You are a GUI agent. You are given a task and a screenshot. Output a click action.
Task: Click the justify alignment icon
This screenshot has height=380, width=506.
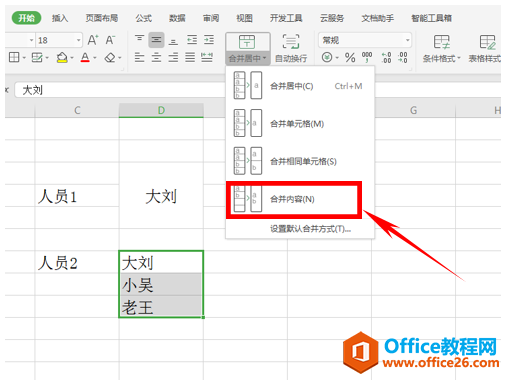[190, 57]
